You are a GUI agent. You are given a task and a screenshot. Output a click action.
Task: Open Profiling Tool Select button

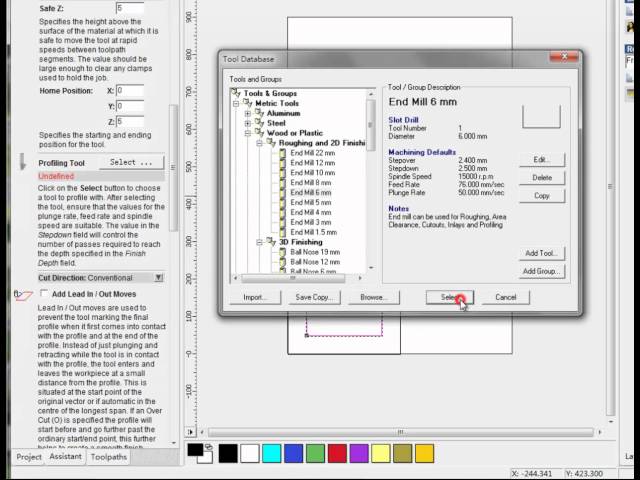(x=131, y=162)
